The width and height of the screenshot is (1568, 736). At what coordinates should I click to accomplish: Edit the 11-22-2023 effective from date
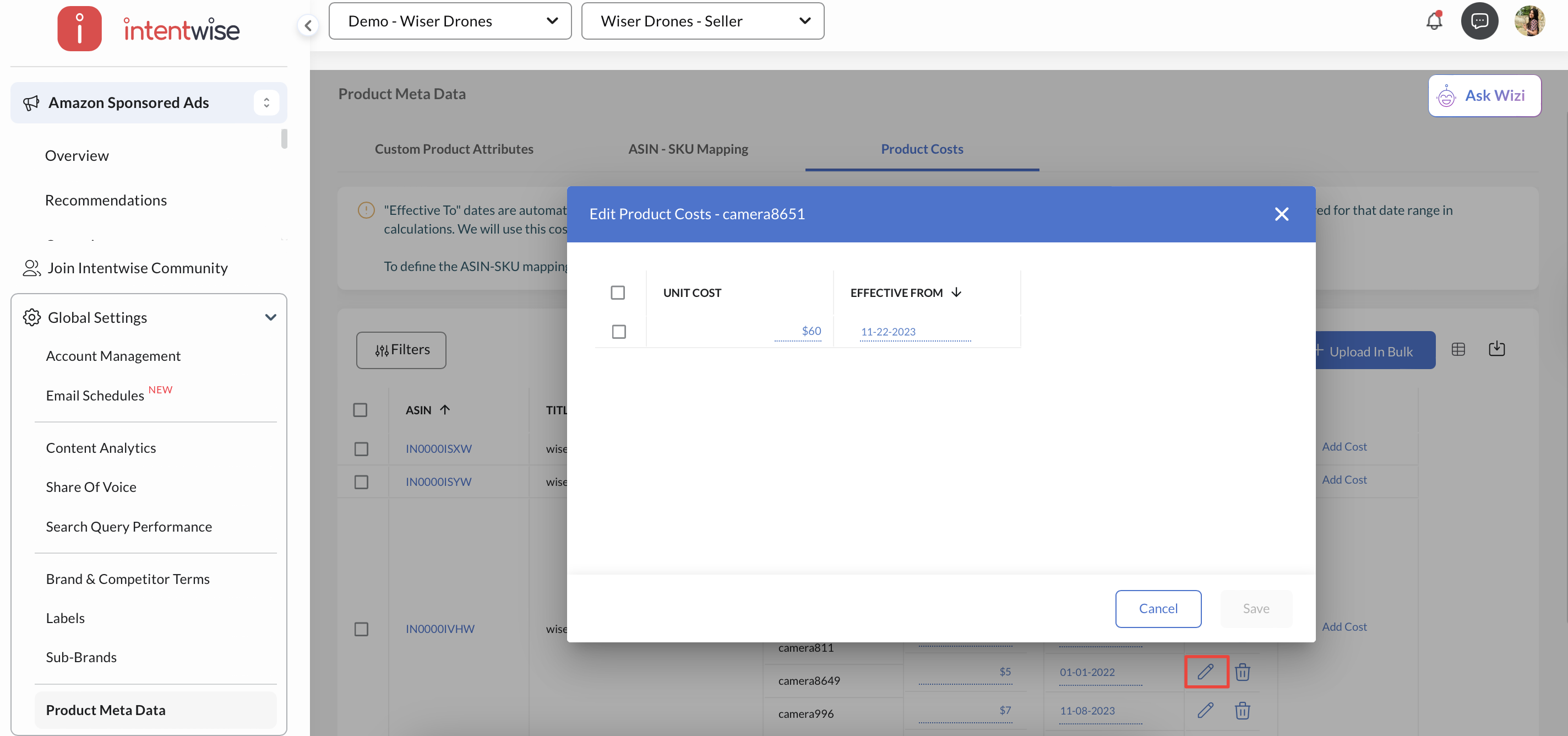pyautogui.click(x=888, y=332)
